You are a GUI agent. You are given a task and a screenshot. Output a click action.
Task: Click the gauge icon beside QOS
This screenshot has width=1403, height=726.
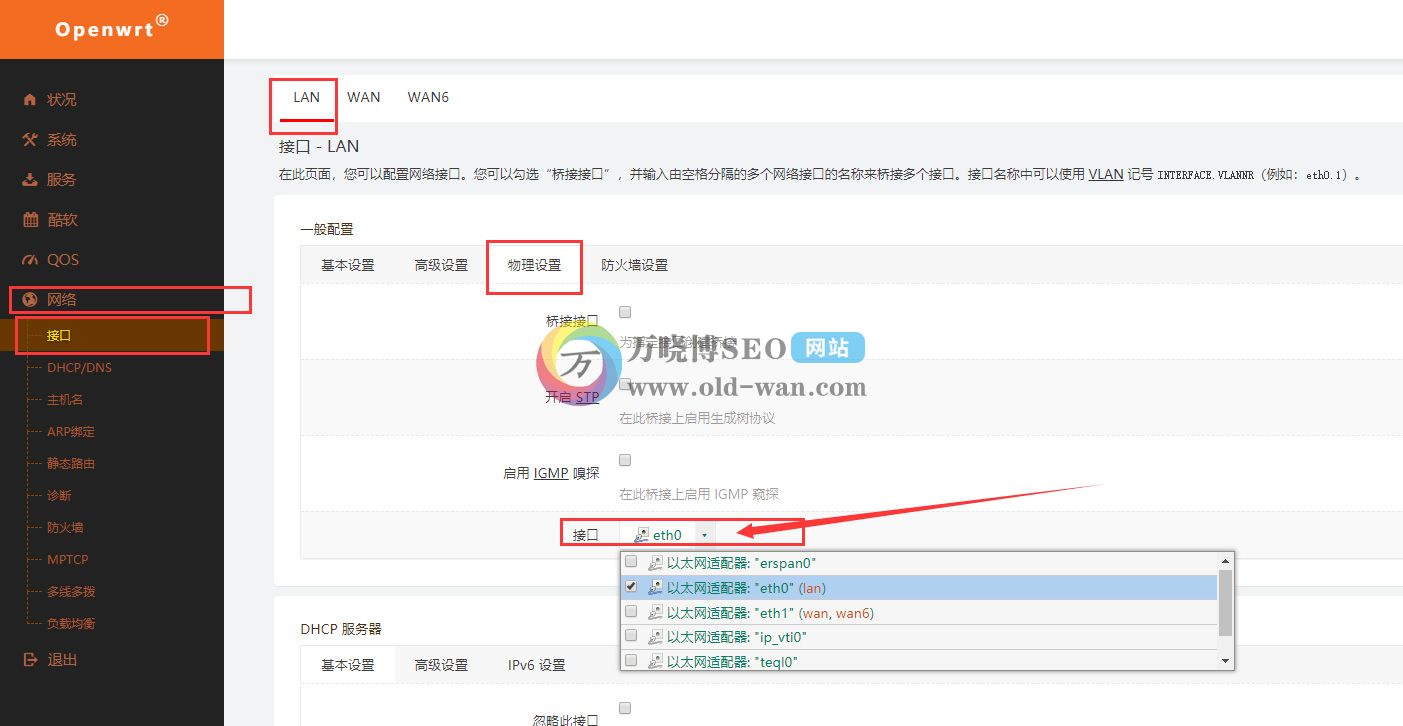(x=30, y=259)
